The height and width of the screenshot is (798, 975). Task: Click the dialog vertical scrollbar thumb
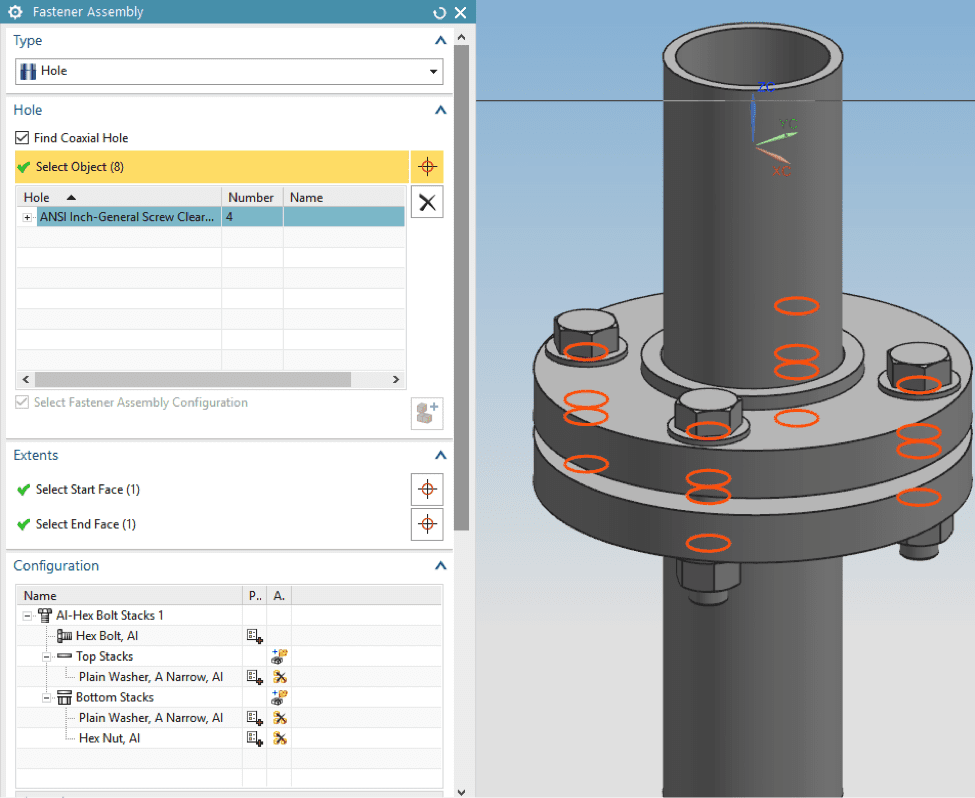(461, 287)
